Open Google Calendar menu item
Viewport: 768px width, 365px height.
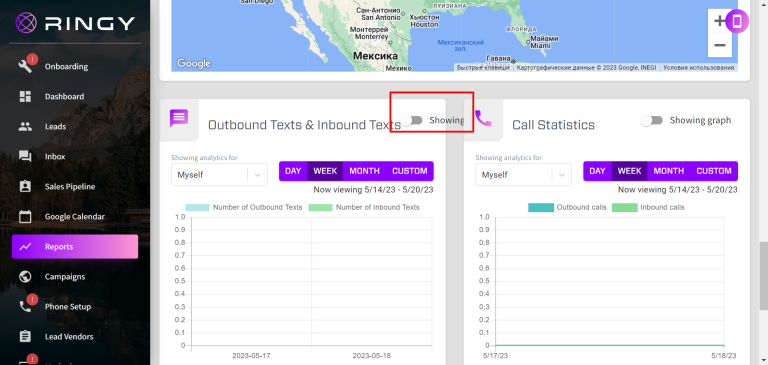[x=75, y=216]
